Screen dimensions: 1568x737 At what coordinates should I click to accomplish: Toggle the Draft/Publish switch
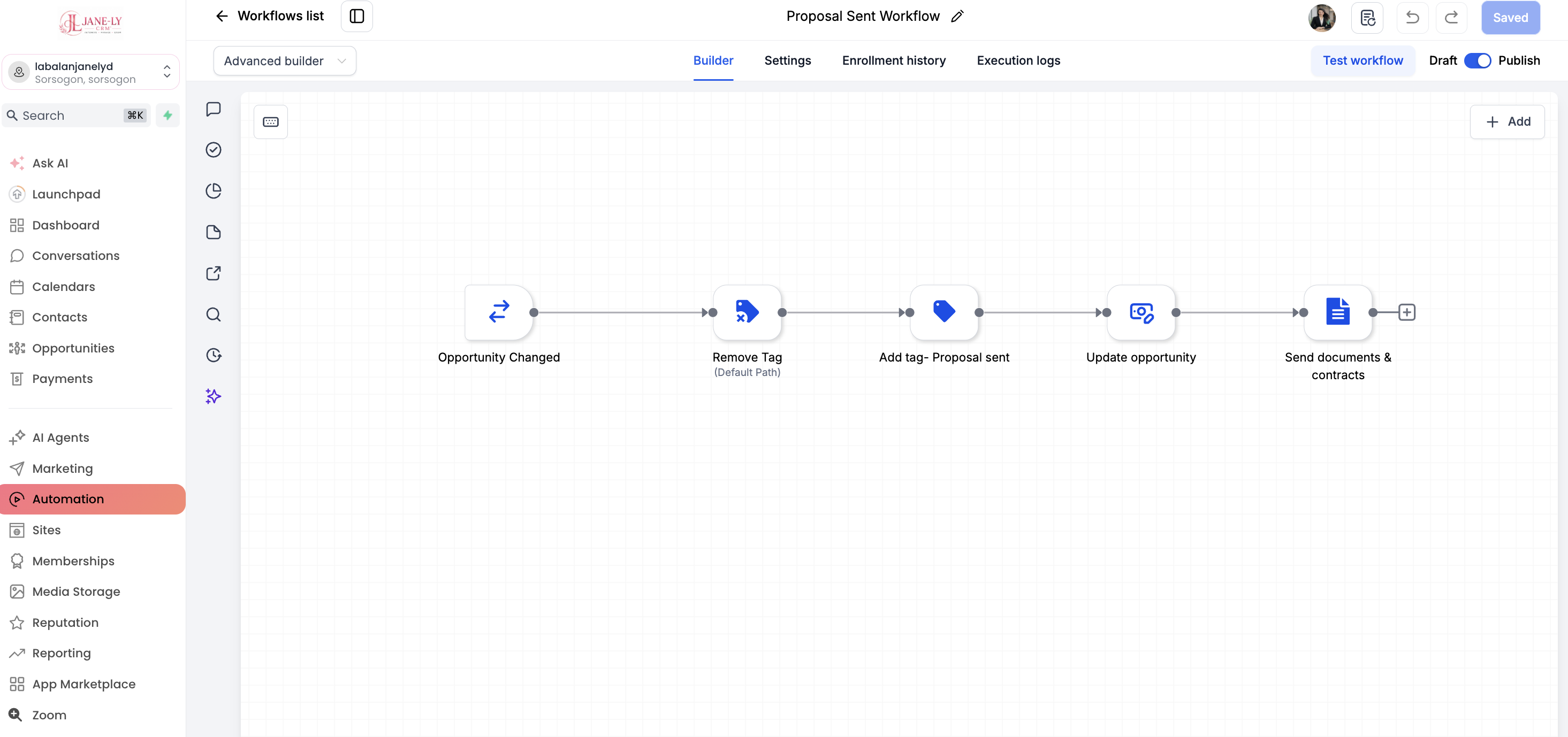tap(1478, 60)
